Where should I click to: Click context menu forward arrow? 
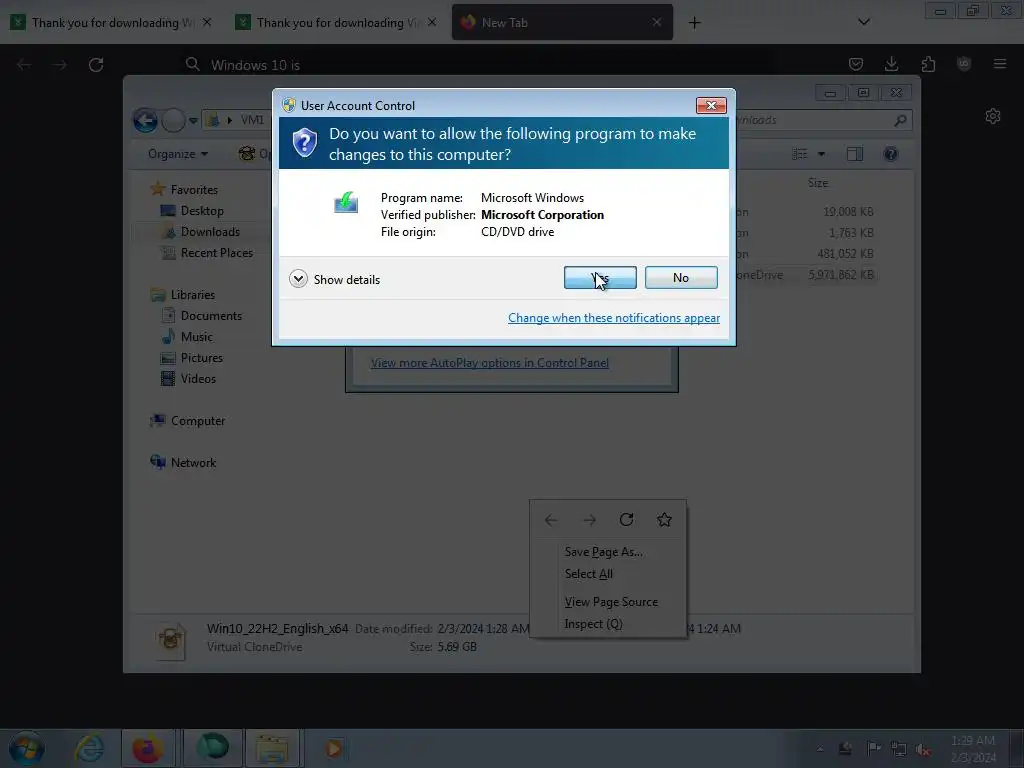click(x=589, y=520)
